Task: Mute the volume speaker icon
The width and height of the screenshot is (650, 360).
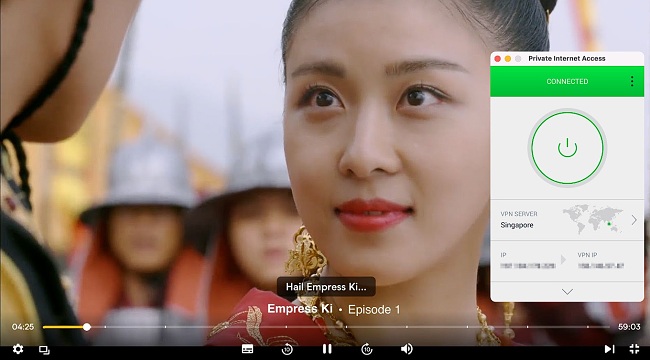Action: point(407,349)
